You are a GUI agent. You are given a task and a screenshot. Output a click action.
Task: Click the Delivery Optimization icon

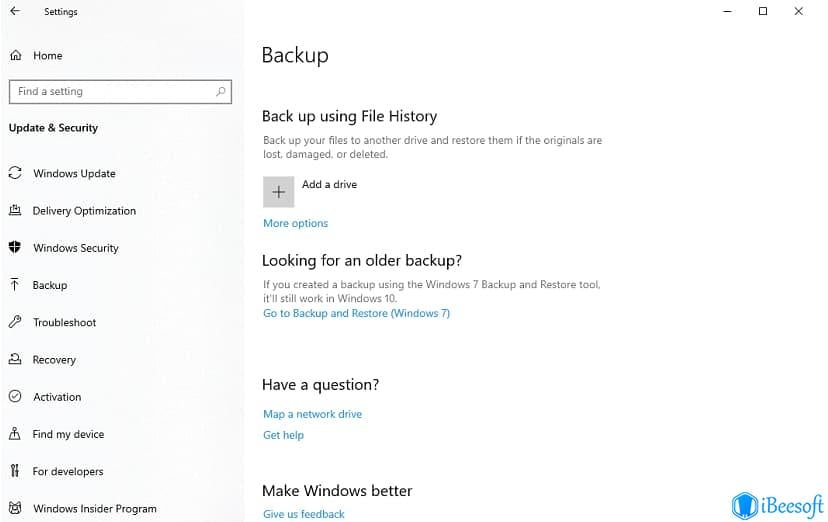[15, 210]
